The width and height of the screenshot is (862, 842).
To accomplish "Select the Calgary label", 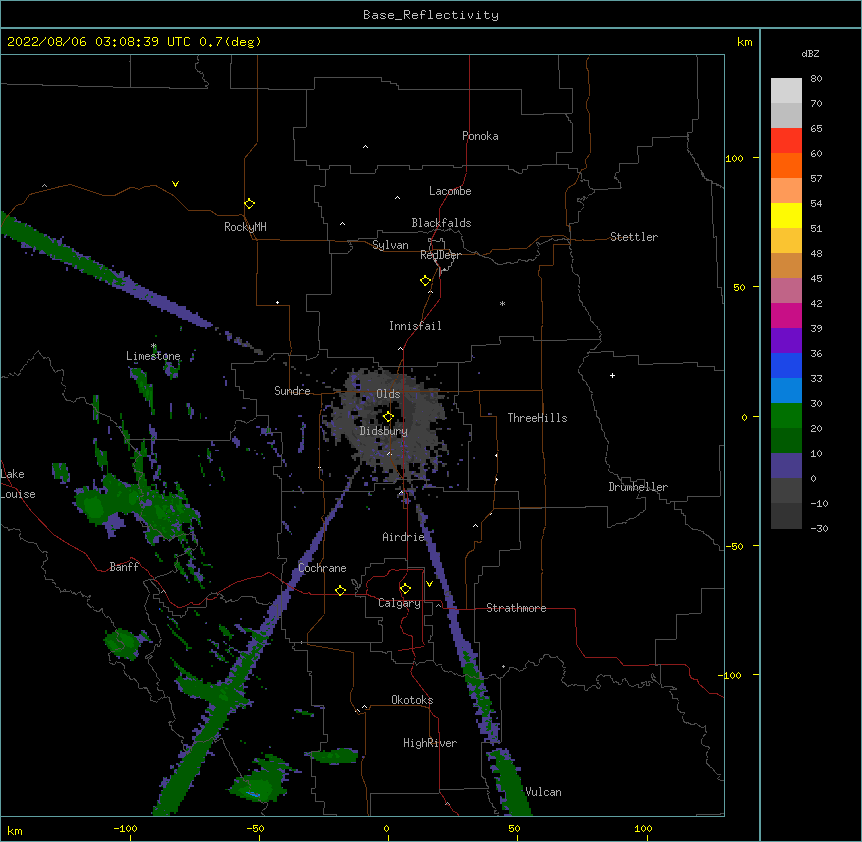I will coord(400,603).
